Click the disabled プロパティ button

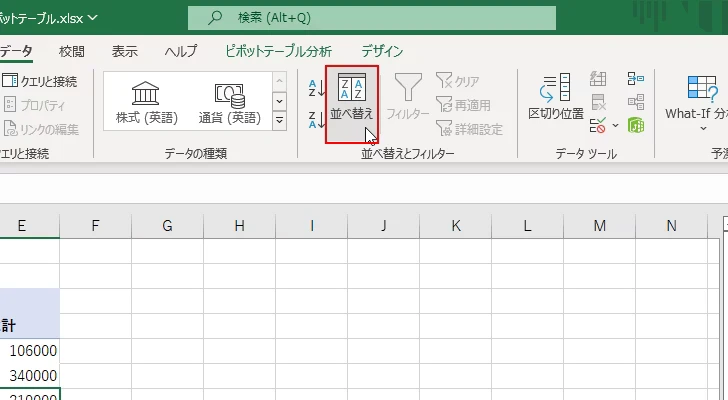pyautogui.click(x=34, y=105)
